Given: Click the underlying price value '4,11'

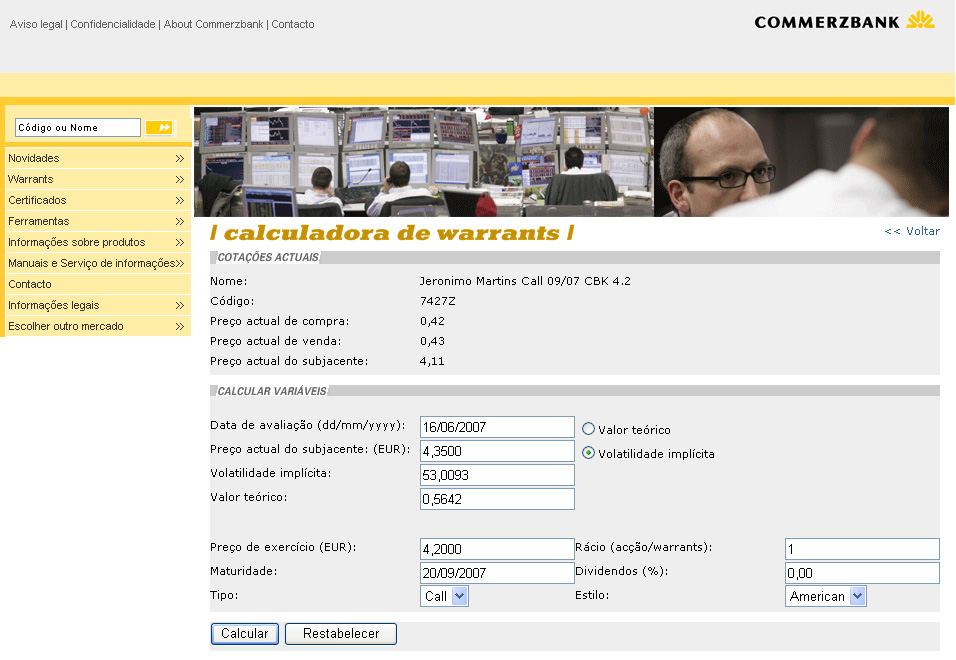Looking at the screenshot, I should point(432,361).
